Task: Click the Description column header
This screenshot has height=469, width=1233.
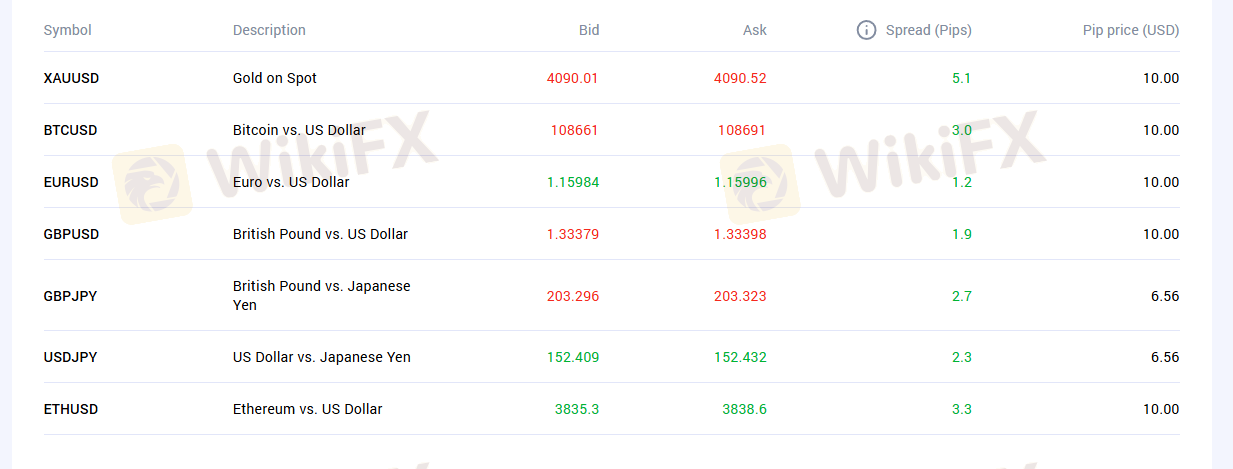Action: click(x=270, y=30)
